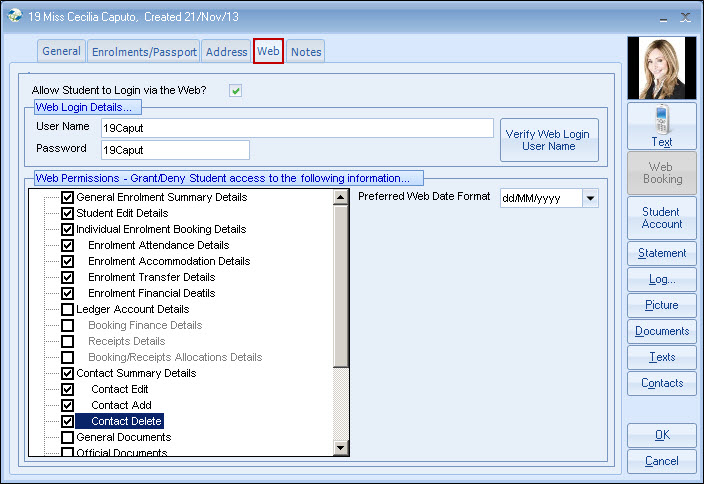Click the student photo thumbnail

(x=661, y=68)
